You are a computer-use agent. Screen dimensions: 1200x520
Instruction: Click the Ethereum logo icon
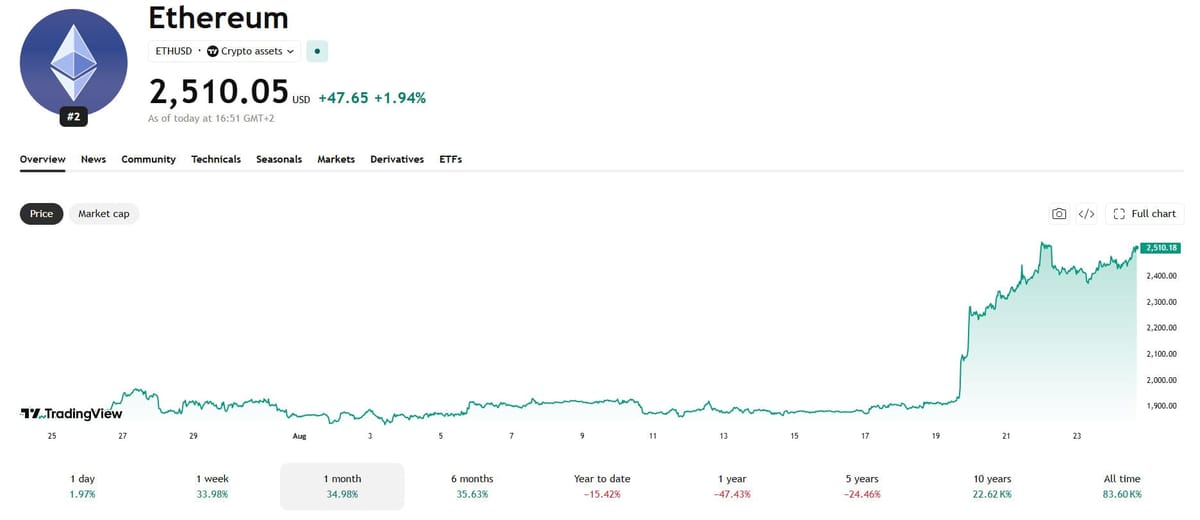(x=74, y=61)
